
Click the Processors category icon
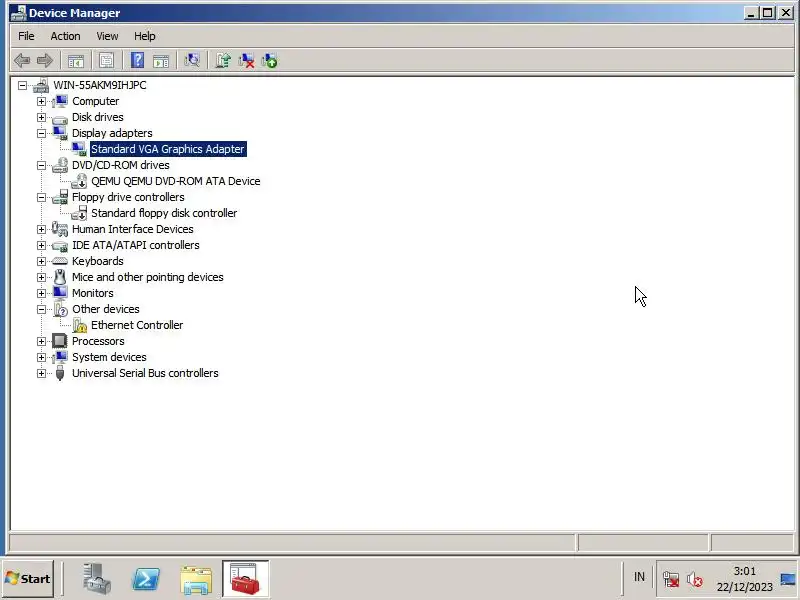[60, 341]
